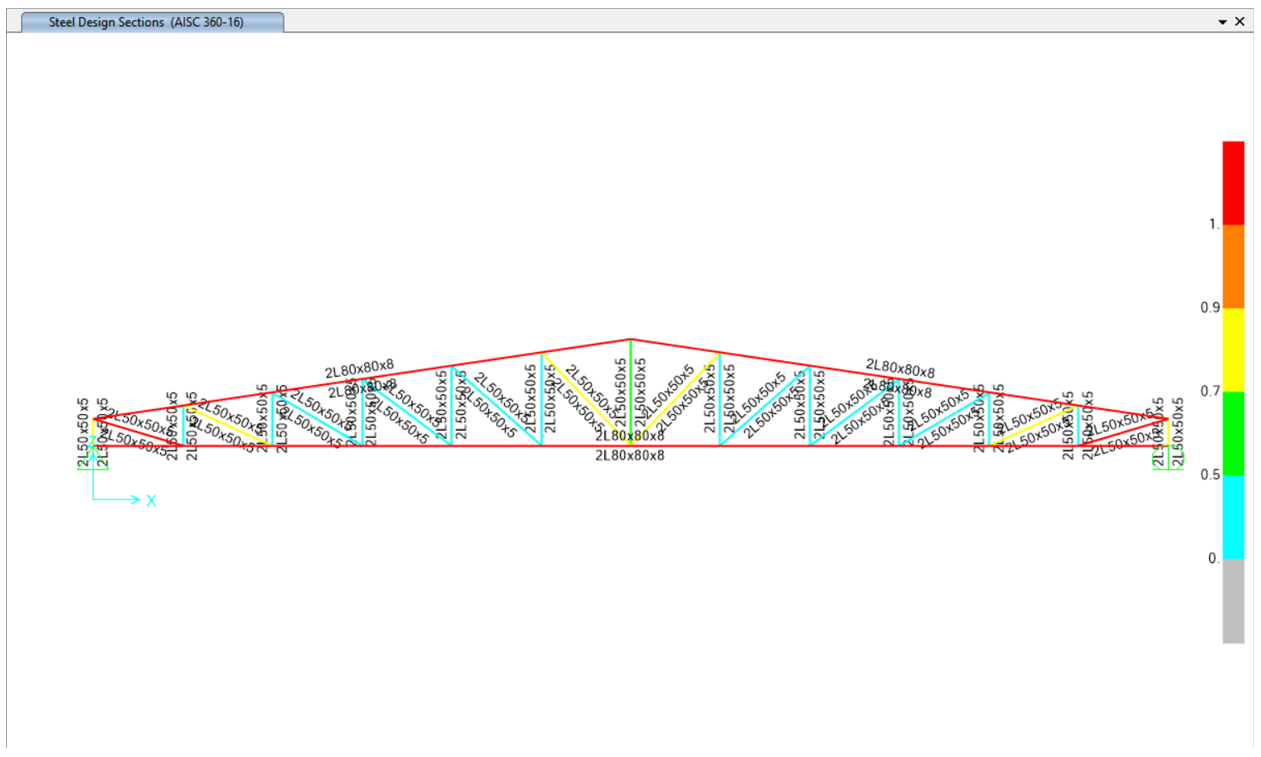Close the Steel Design Sections view
Image resolution: width=1261 pixels, height=757 pixels.
pos(1240,21)
